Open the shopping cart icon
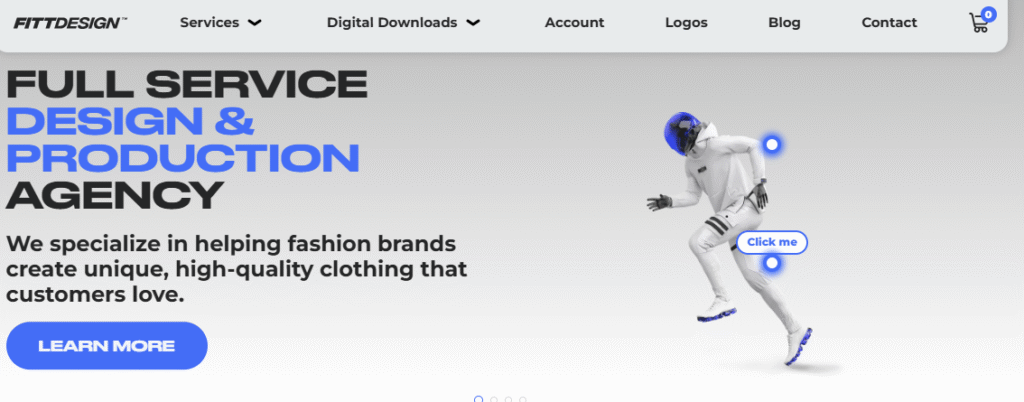The height and width of the screenshot is (402, 1024). pyautogui.click(x=978, y=24)
